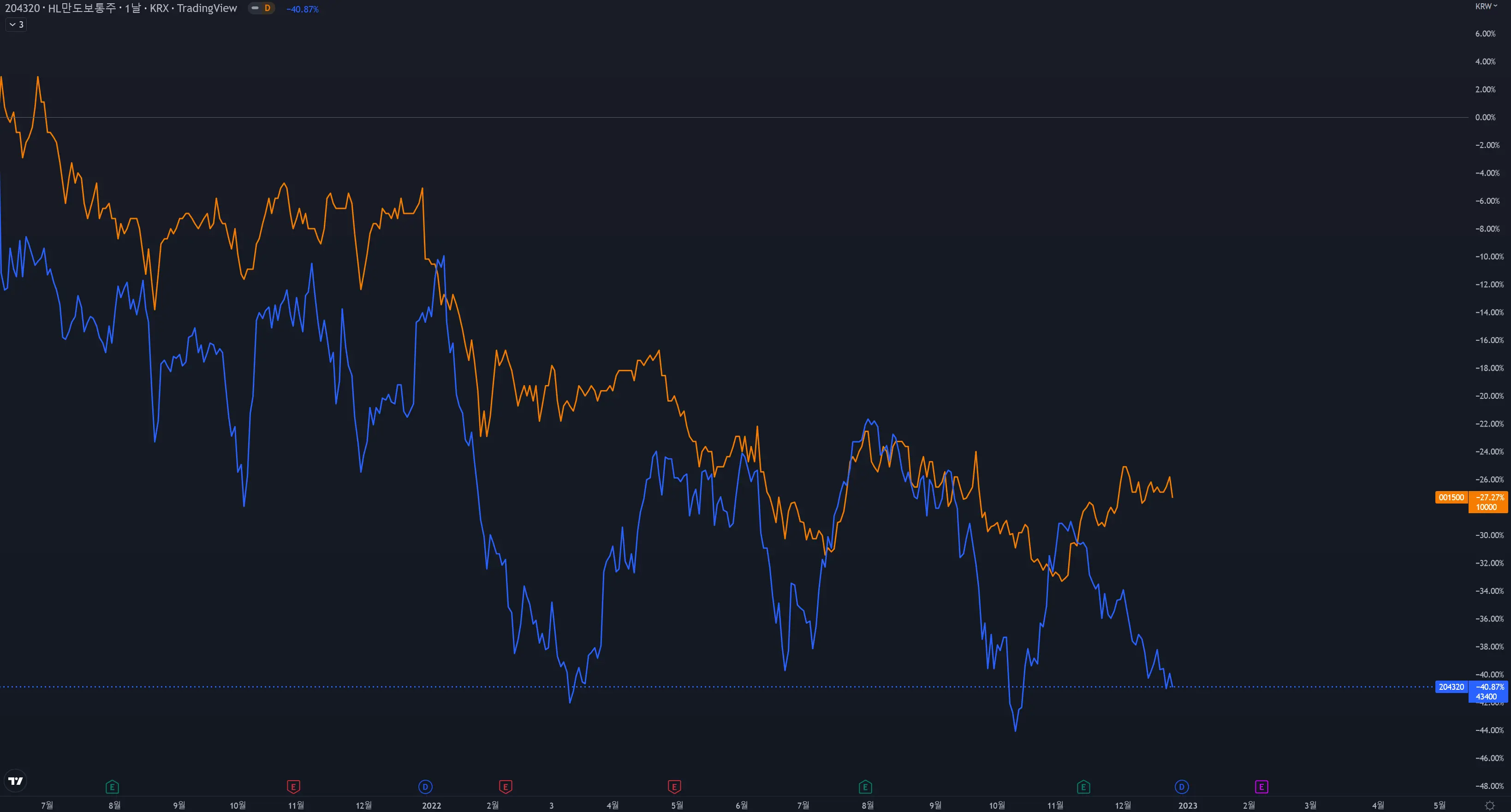The image size is (1511, 812).
Task: Click blue dividend marker near 2022
Action: [425, 787]
